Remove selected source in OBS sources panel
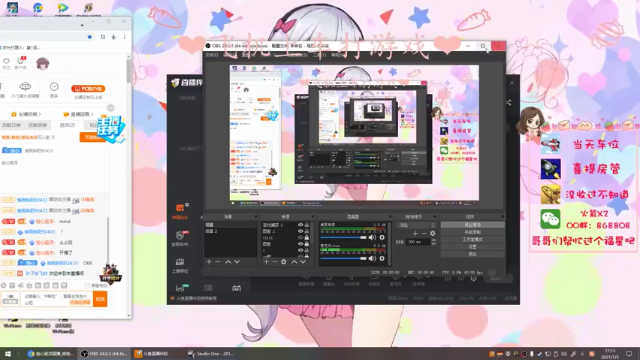The width and height of the screenshot is (640, 360). pos(274,262)
